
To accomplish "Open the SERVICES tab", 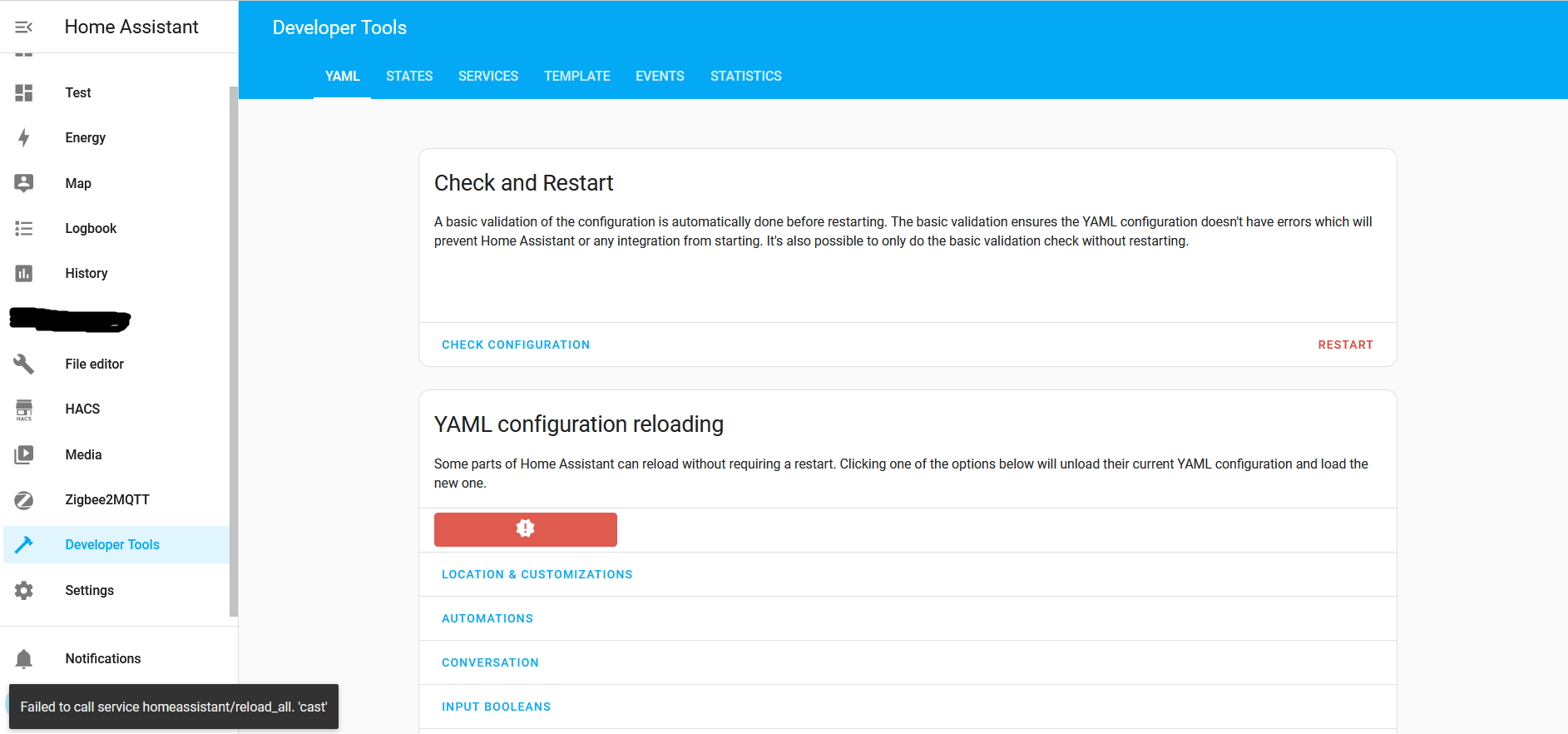I will 488,76.
